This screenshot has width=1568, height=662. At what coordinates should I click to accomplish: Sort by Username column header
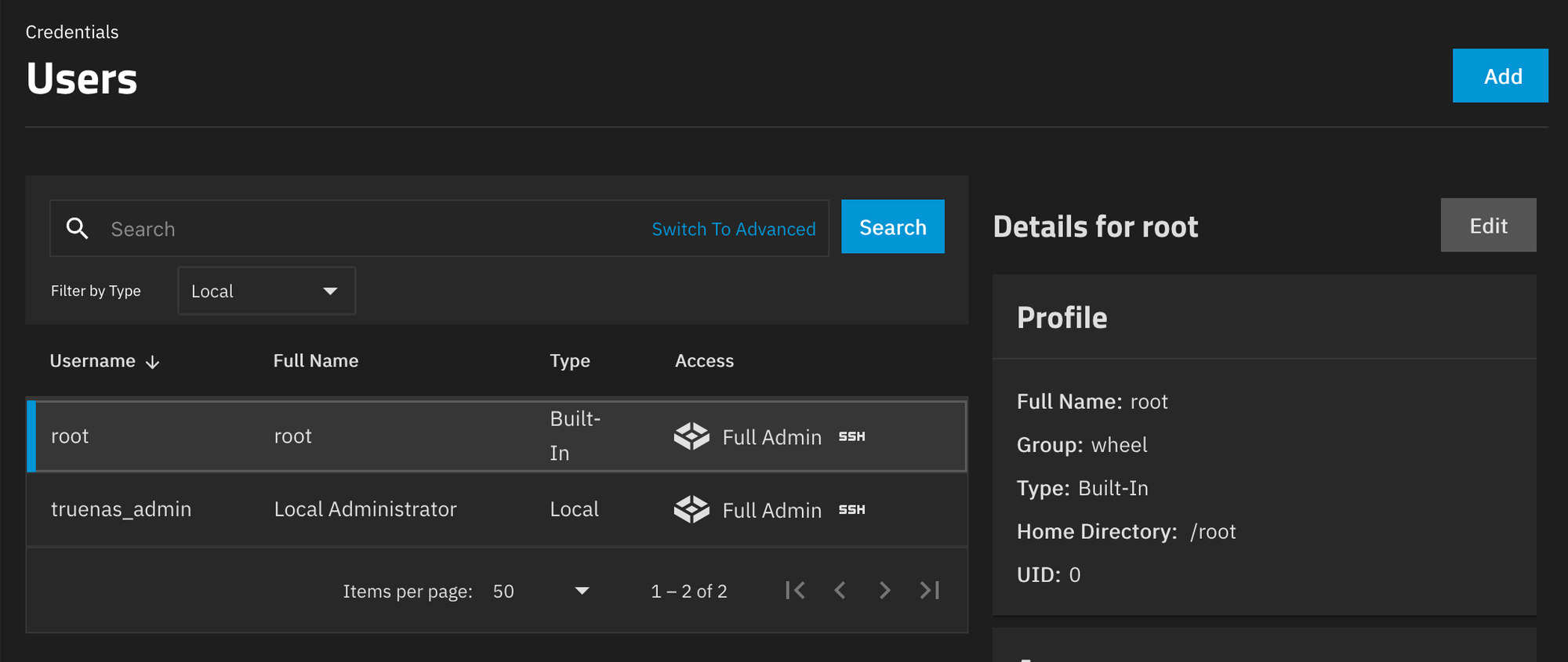(x=93, y=361)
